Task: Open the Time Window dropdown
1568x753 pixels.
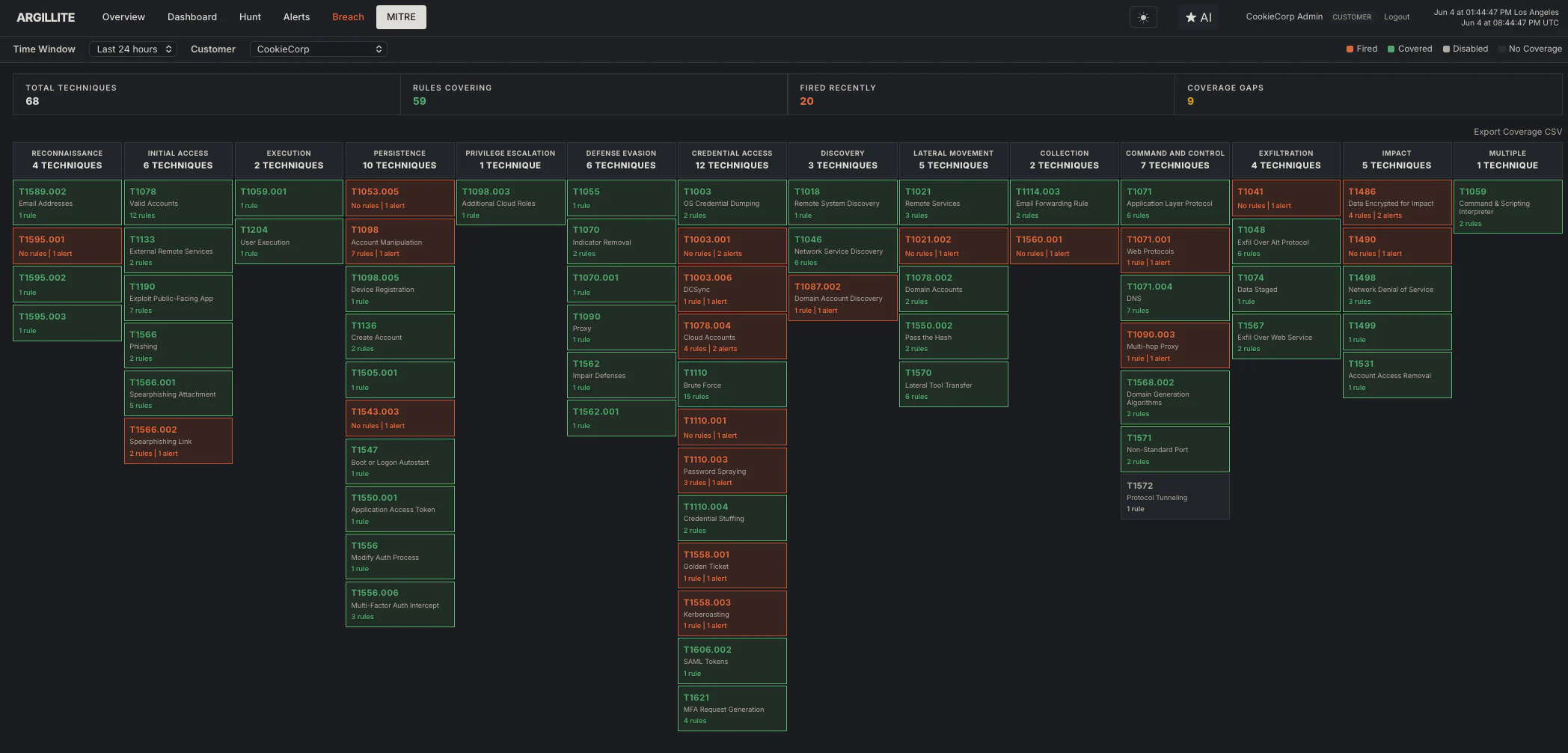Action: tap(133, 49)
